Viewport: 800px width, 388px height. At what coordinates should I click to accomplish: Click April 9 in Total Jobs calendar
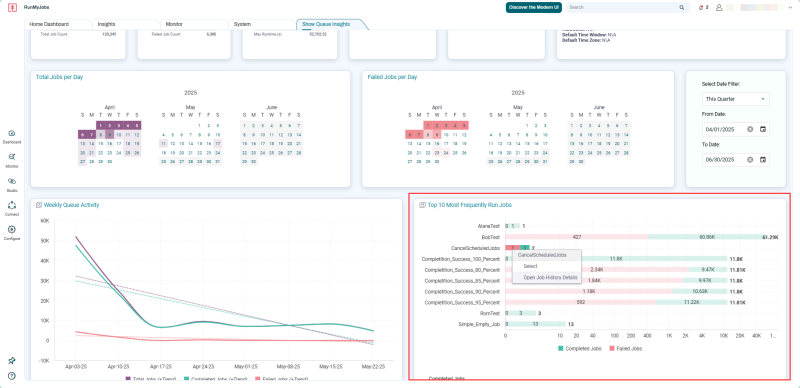[x=110, y=135]
